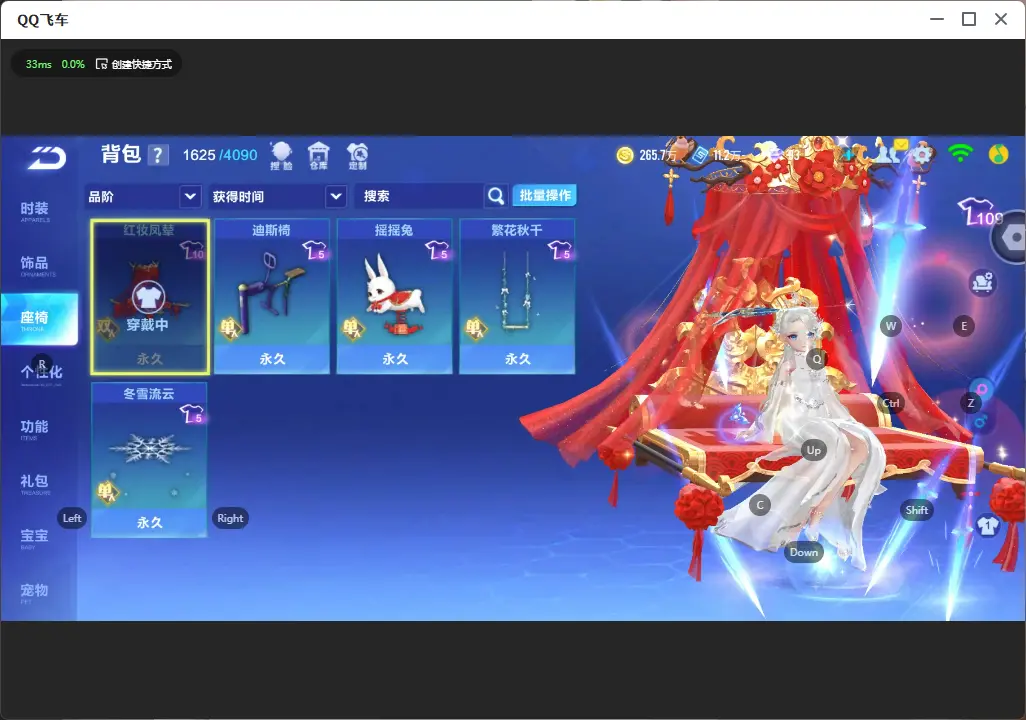Click the female gender symbol icon

tap(981, 390)
